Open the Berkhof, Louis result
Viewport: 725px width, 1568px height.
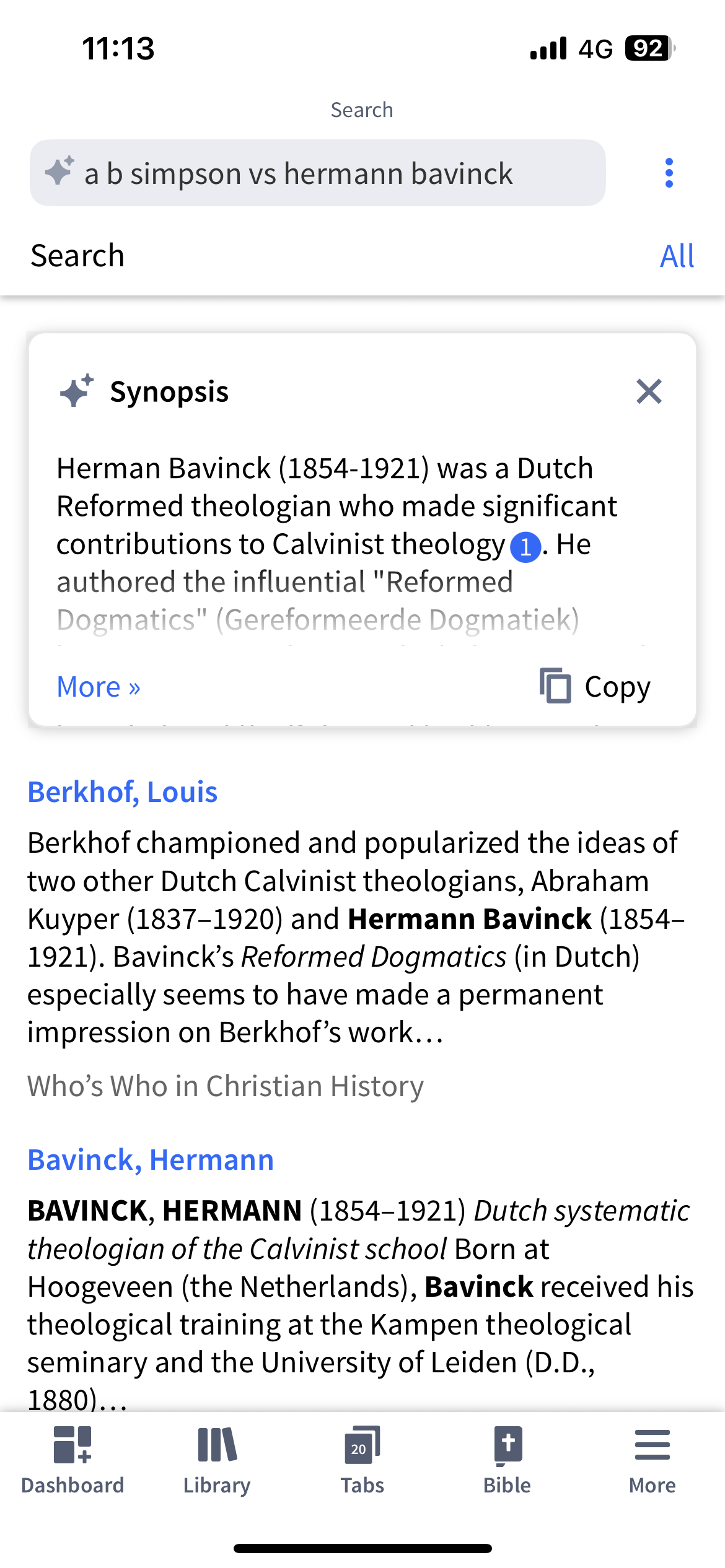[123, 792]
